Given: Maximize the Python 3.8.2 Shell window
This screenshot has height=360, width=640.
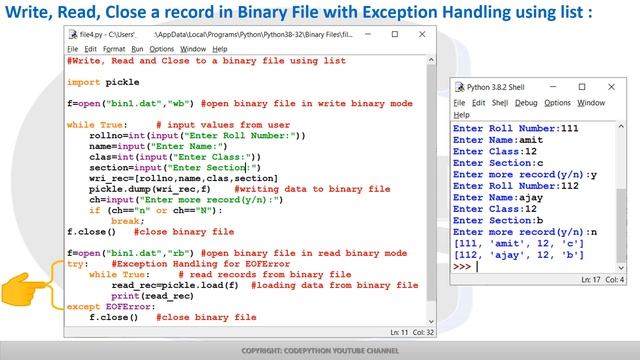Looking at the screenshot, I should pos(582,87).
